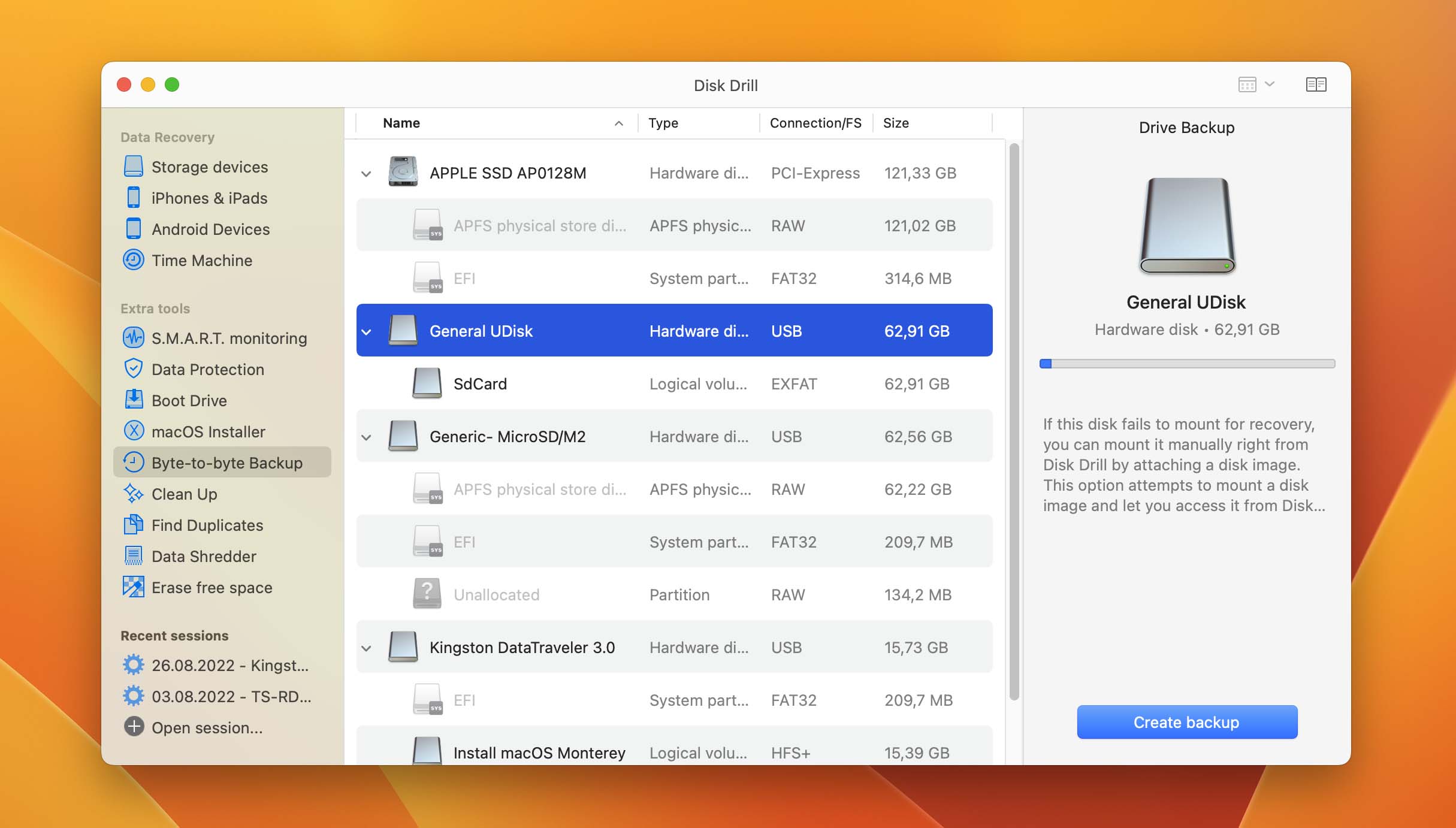Open the Clean Up sparkle icon
The image size is (1456, 828).
pyautogui.click(x=134, y=493)
